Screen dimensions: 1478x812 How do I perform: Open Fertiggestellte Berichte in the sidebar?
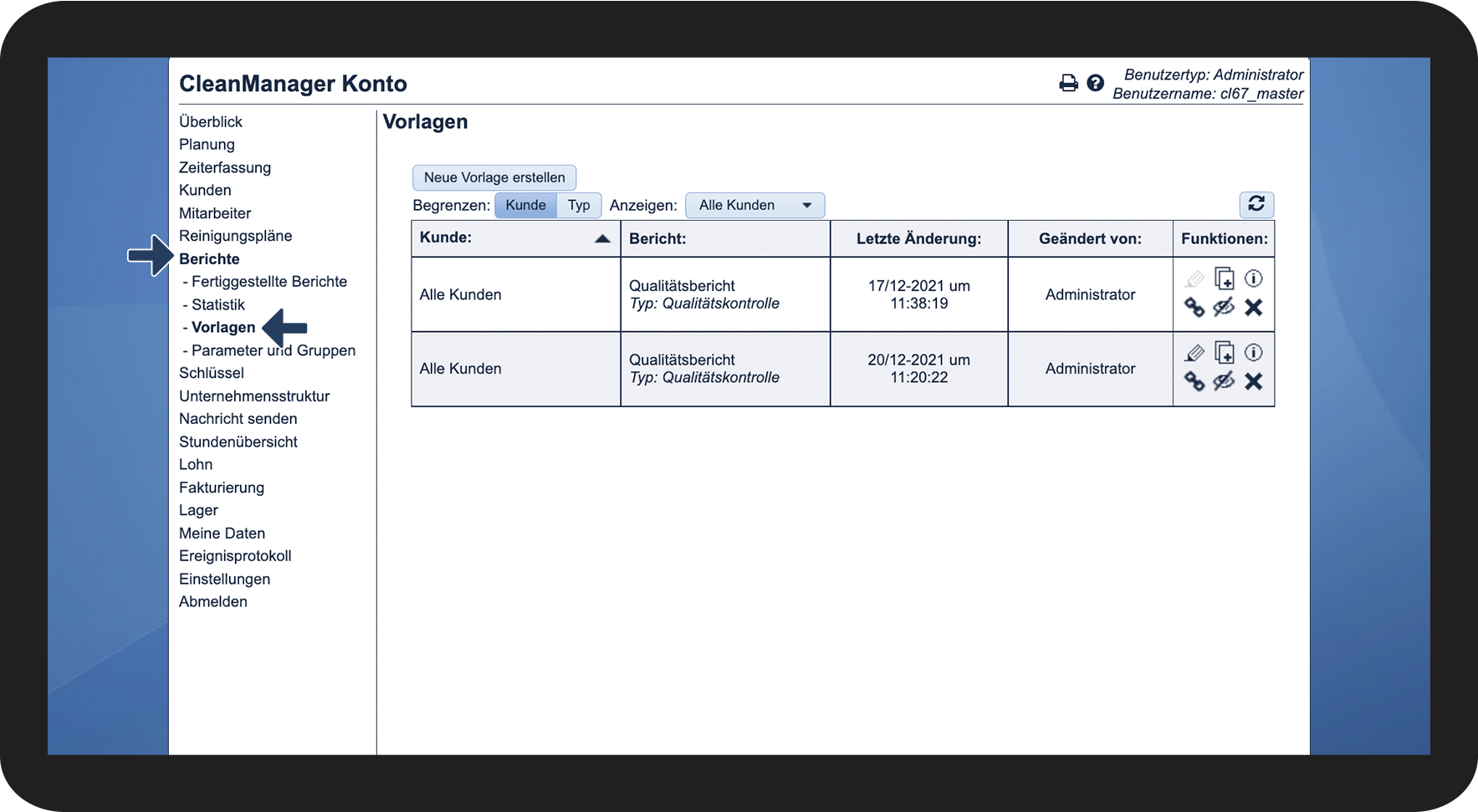(x=268, y=282)
